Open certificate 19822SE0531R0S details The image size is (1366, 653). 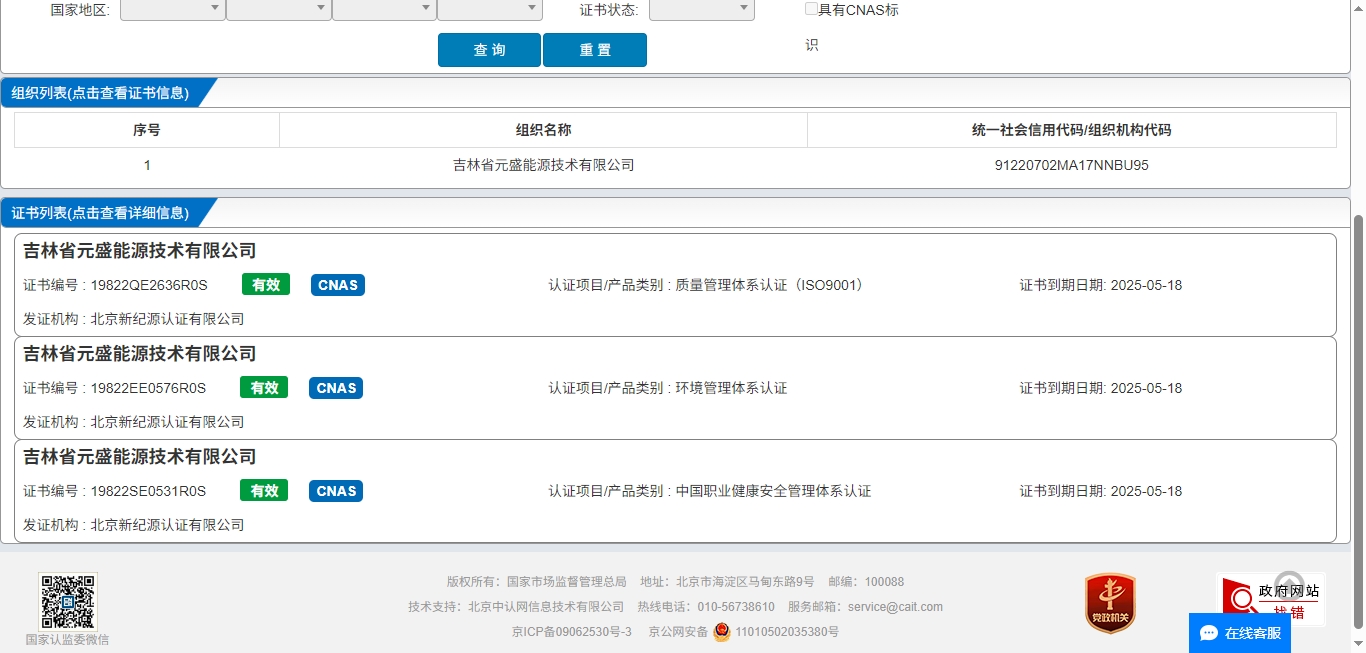pos(675,491)
